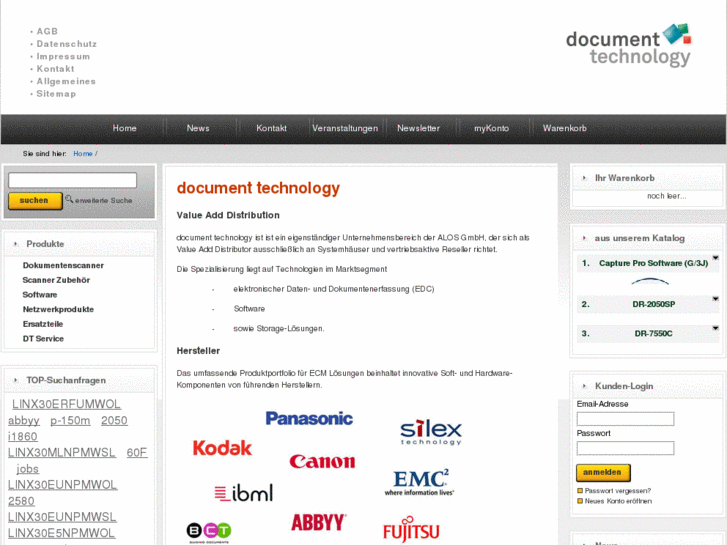Screen dimensions: 727x545
Task: Open Newsletter in the navigation bar
Action: 418,128
